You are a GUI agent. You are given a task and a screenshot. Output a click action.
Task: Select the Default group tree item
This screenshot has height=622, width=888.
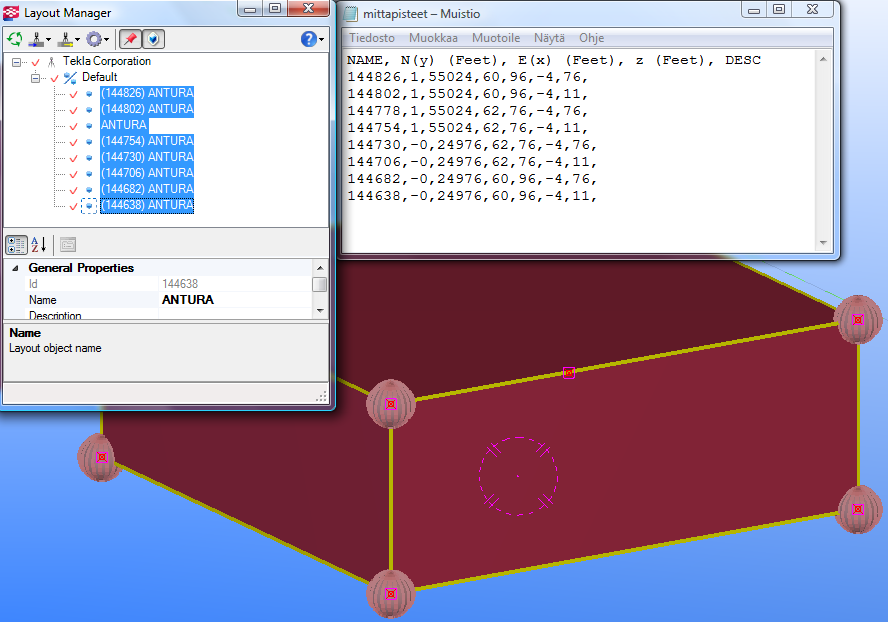[100, 77]
